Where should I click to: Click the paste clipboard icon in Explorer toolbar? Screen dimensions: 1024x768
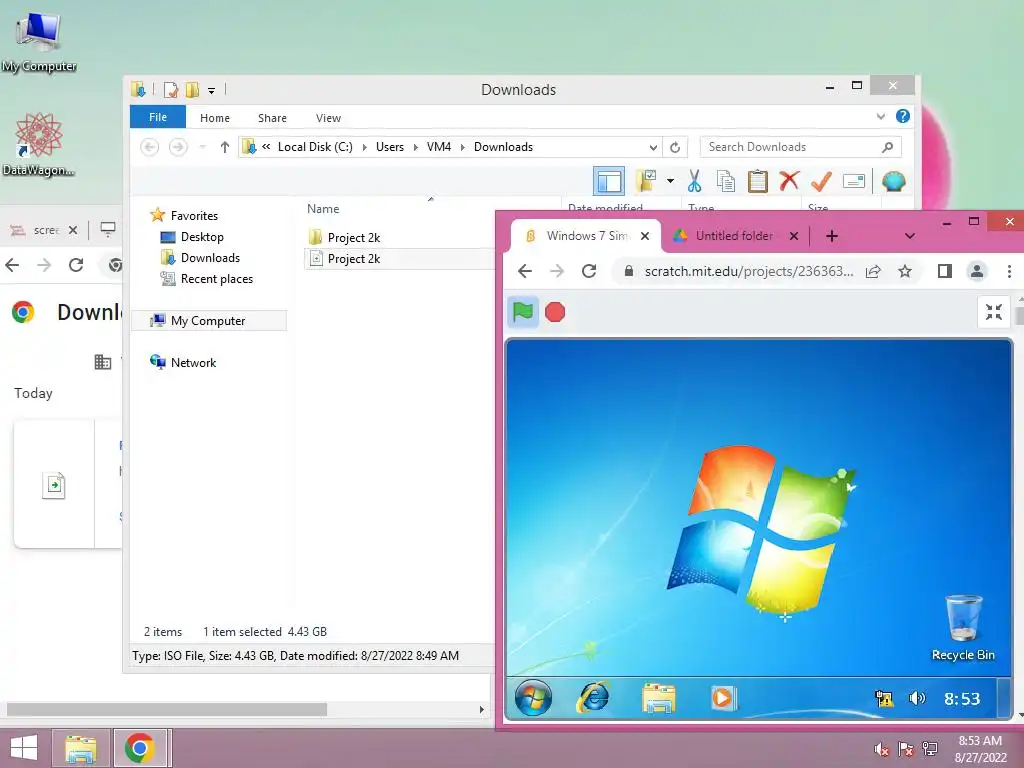pyautogui.click(x=758, y=181)
